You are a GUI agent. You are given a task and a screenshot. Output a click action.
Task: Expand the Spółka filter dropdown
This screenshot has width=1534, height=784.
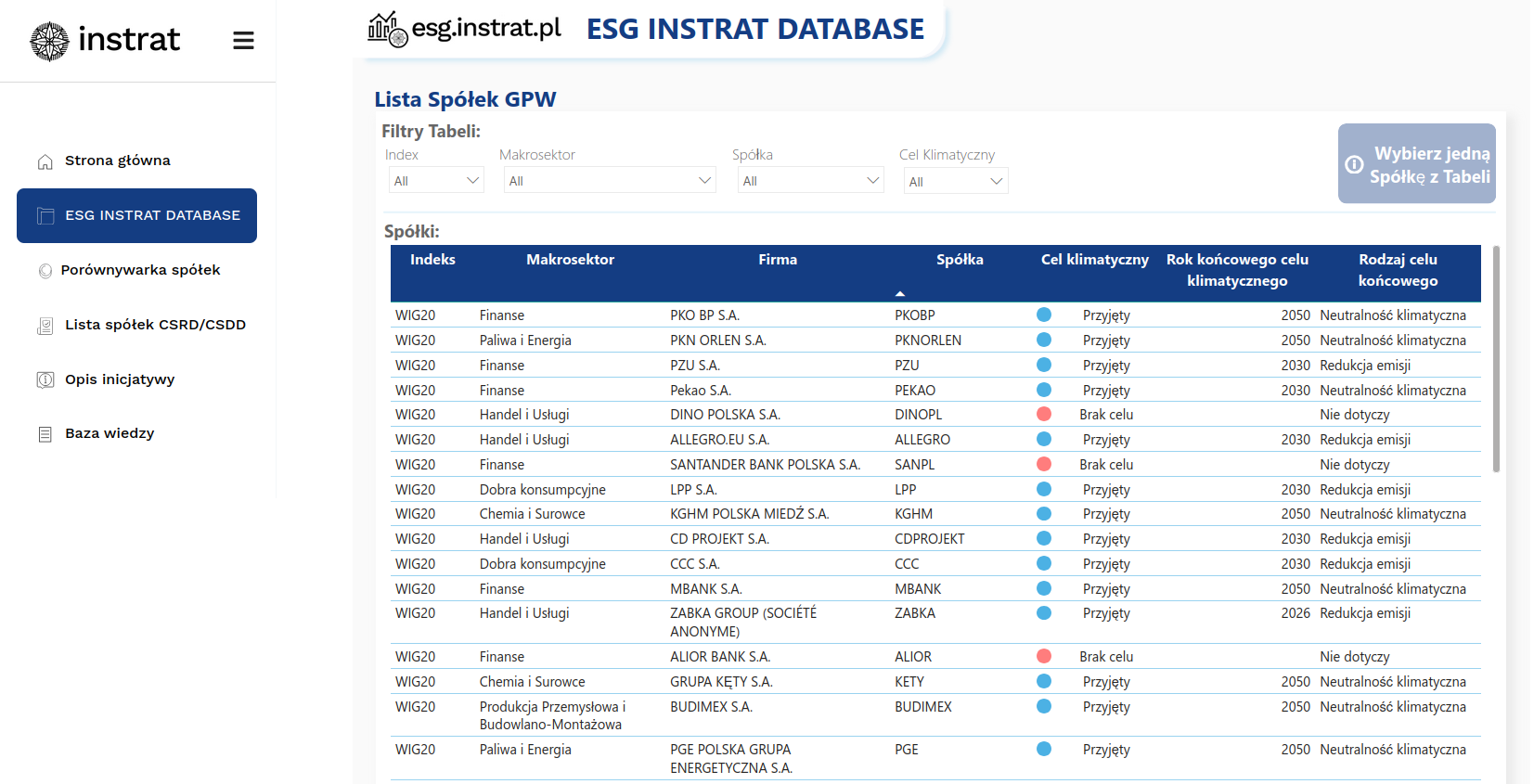click(811, 180)
